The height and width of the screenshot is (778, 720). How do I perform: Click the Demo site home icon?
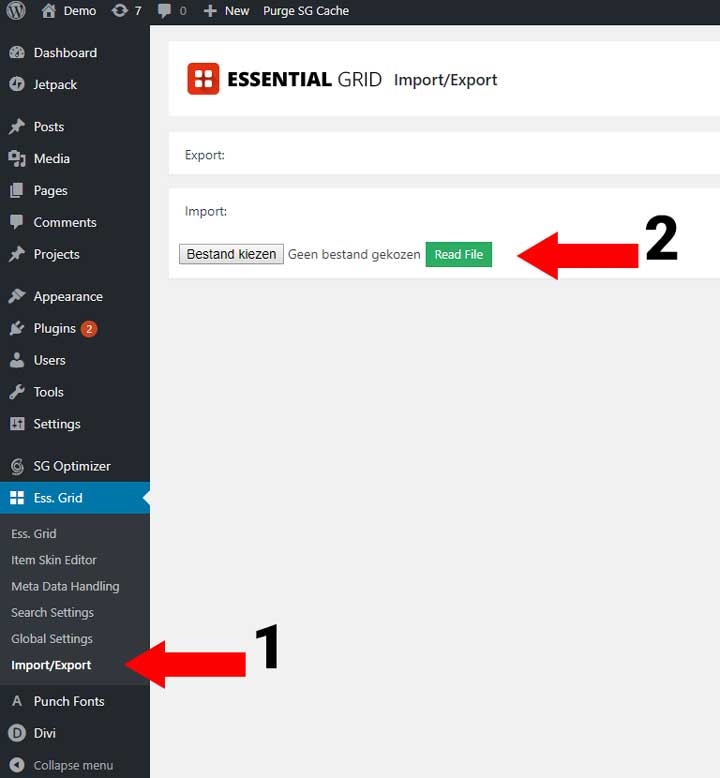click(49, 10)
